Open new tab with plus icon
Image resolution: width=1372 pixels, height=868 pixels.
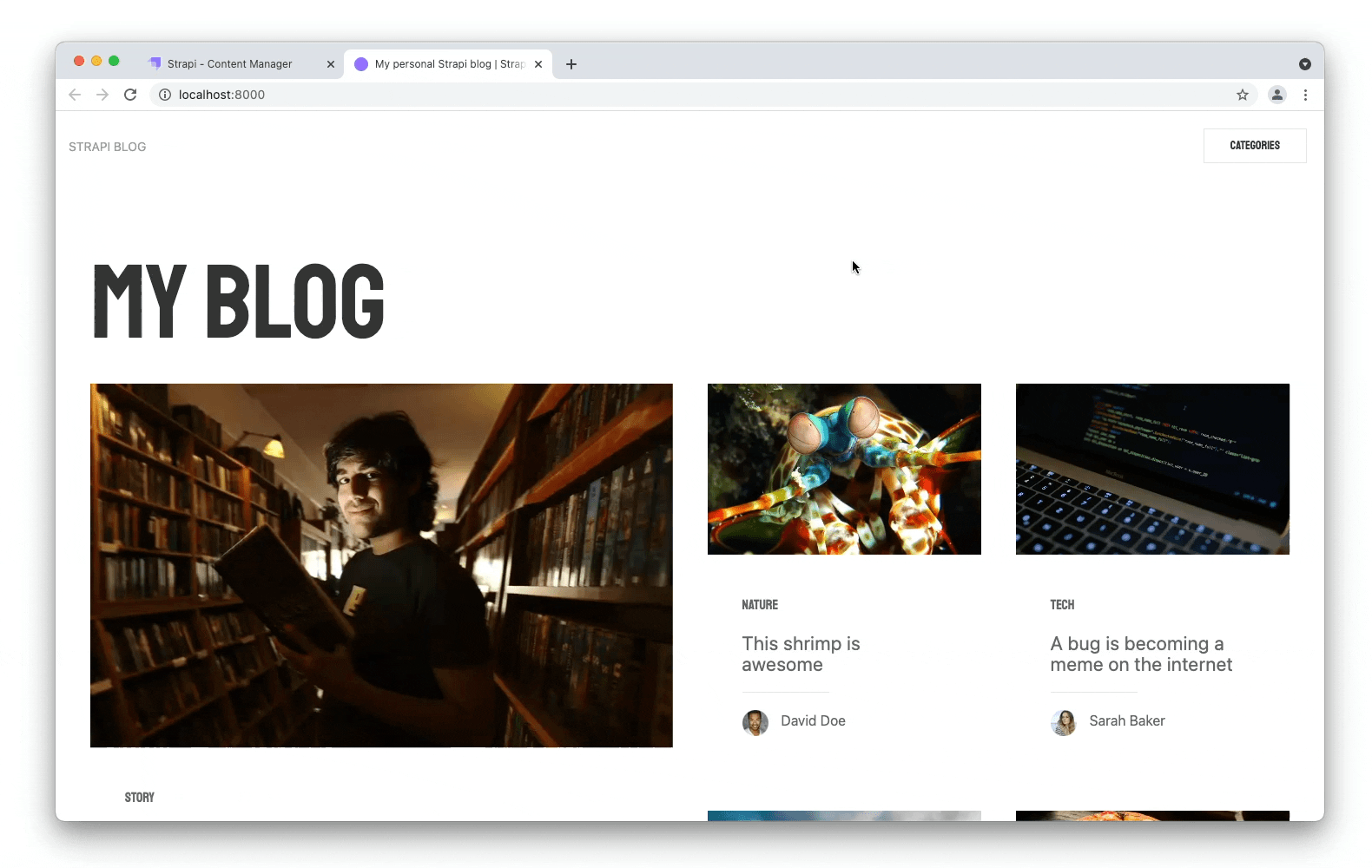click(571, 64)
